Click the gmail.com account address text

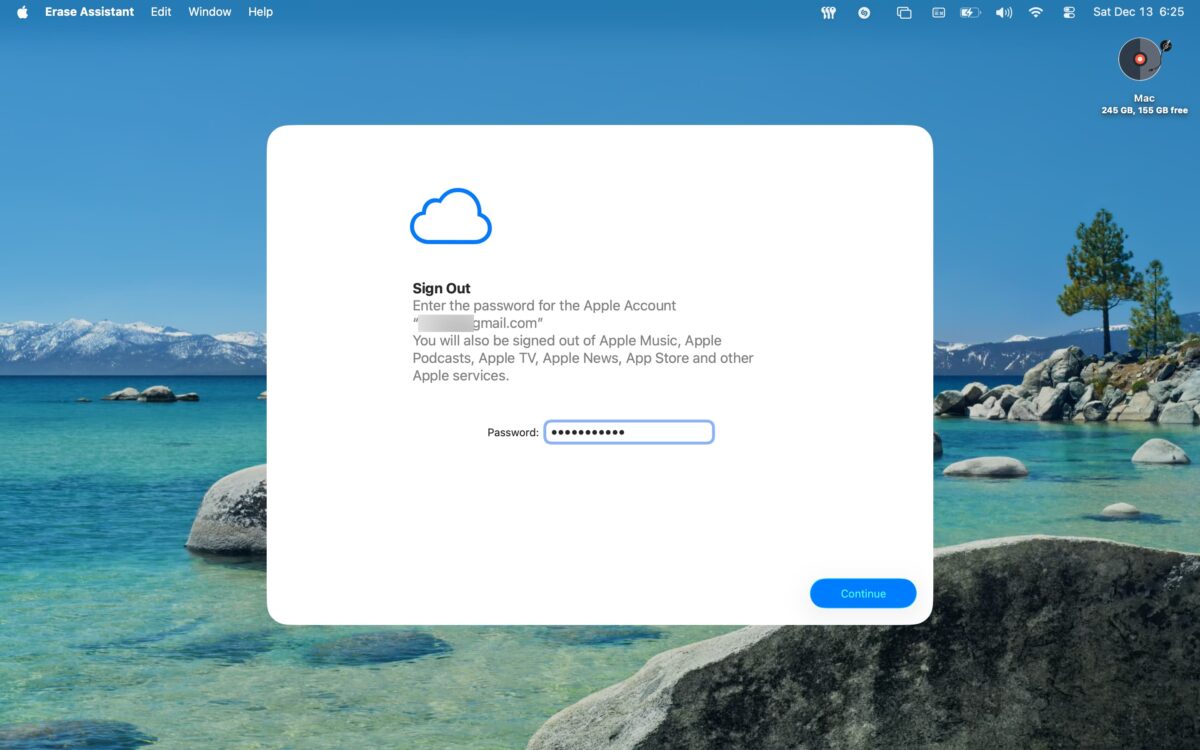478,323
